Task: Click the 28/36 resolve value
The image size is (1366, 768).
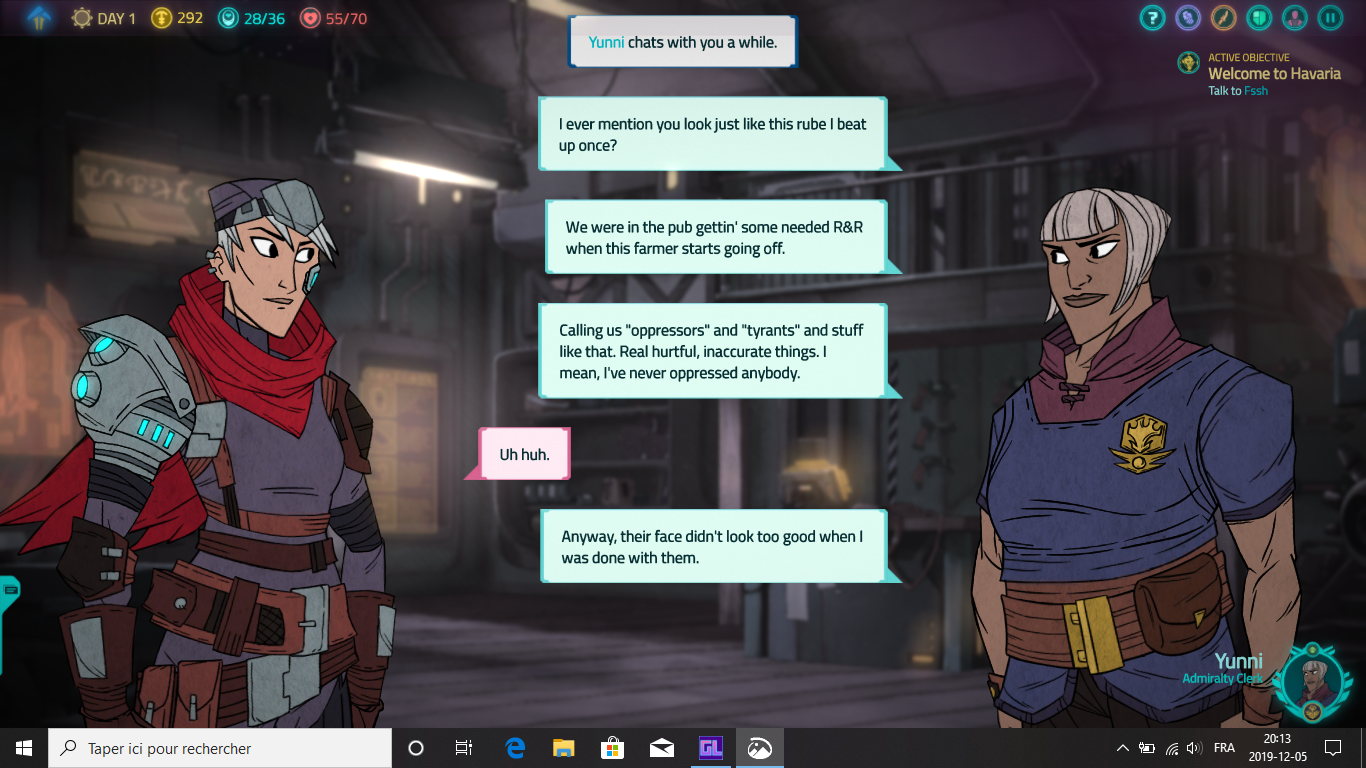Action: click(x=265, y=18)
